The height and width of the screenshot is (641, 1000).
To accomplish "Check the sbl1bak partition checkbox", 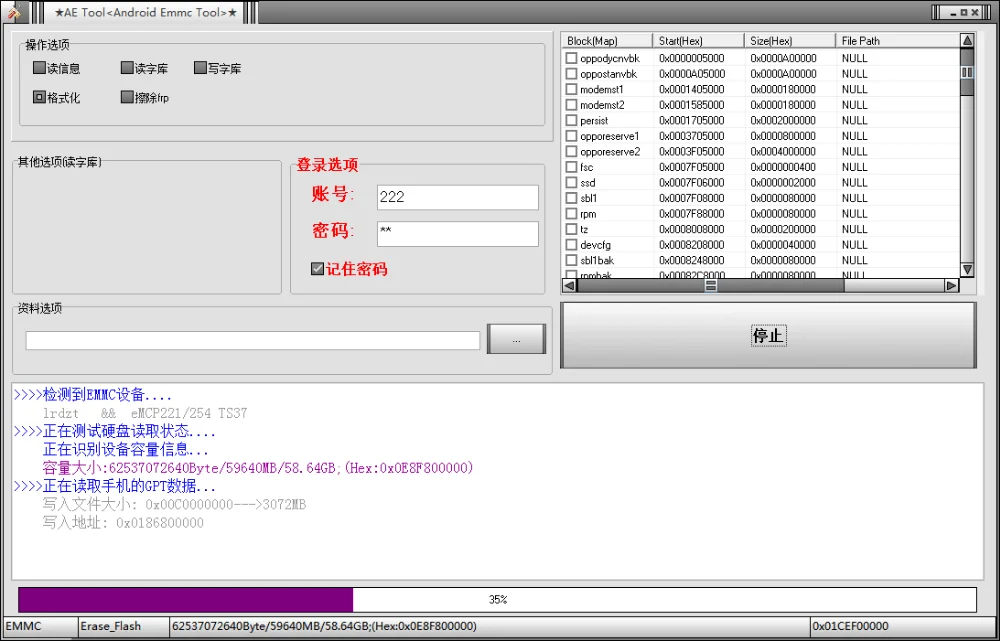I will click(x=571, y=260).
